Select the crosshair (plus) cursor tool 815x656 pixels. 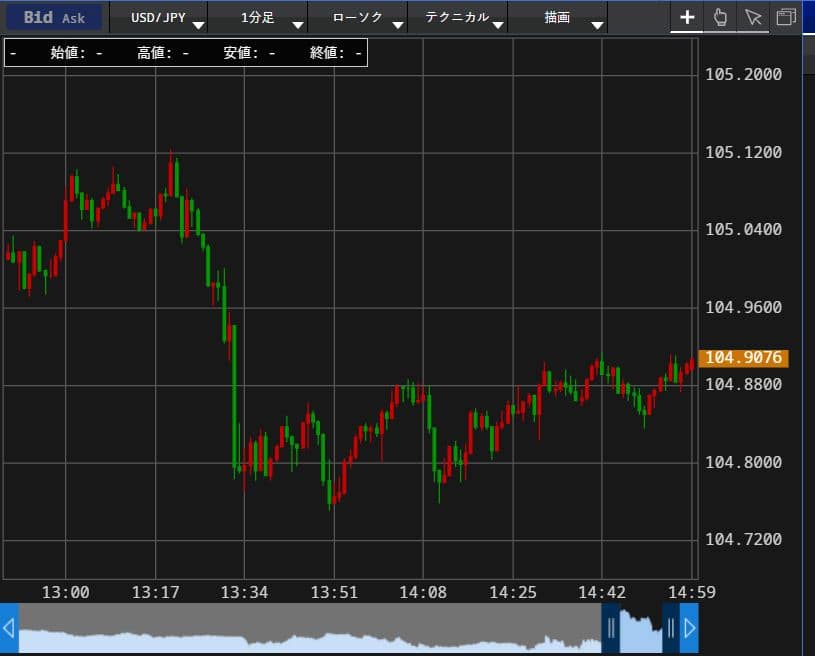(x=687, y=17)
